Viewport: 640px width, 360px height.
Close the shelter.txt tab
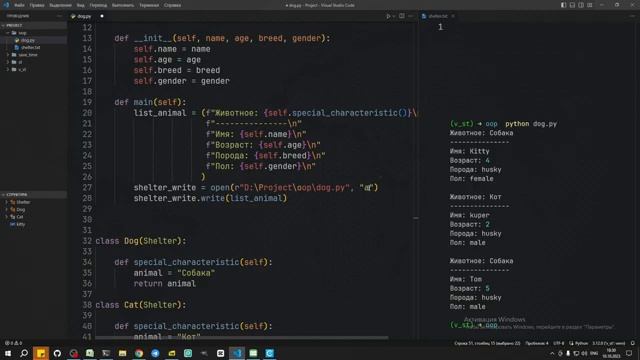click(x=453, y=16)
